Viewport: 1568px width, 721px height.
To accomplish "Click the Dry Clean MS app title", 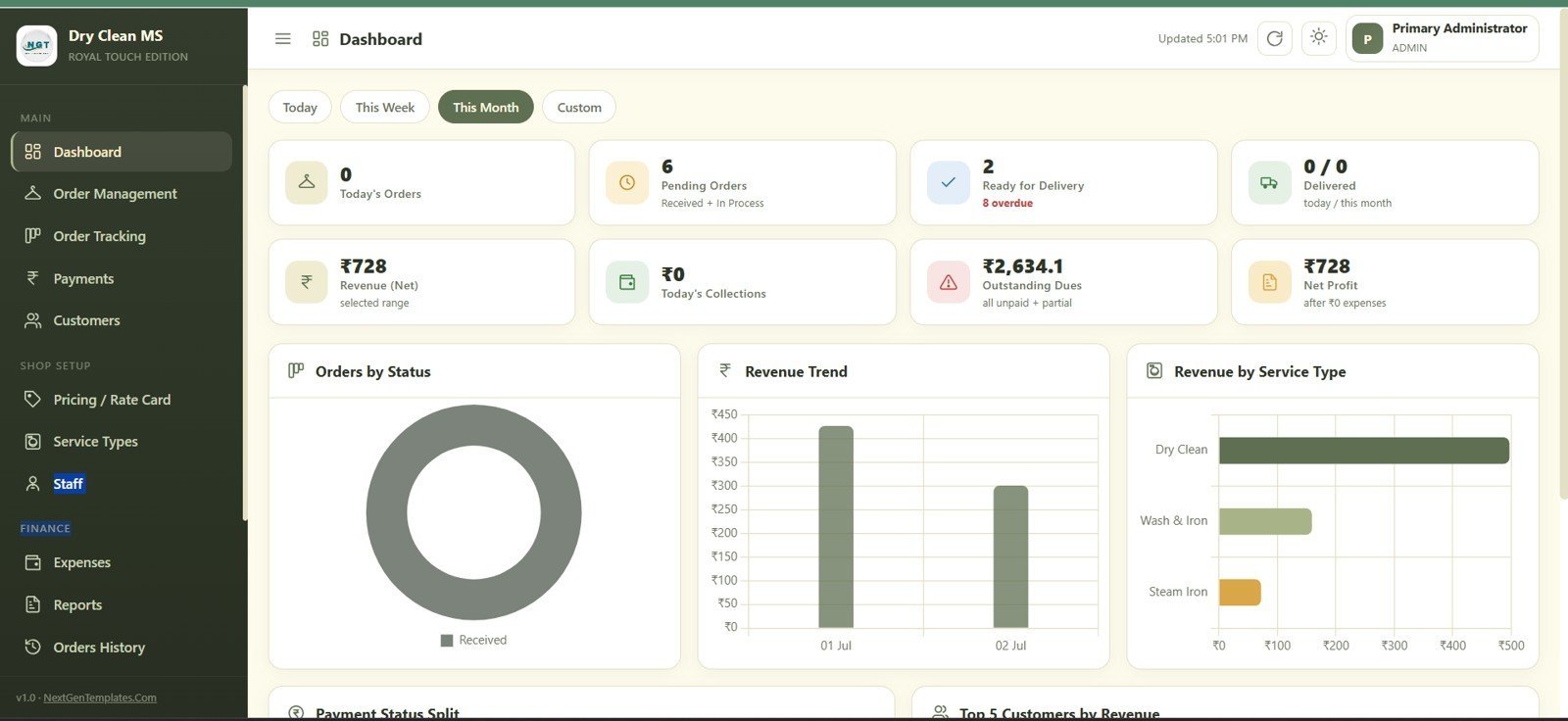I will point(116,35).
